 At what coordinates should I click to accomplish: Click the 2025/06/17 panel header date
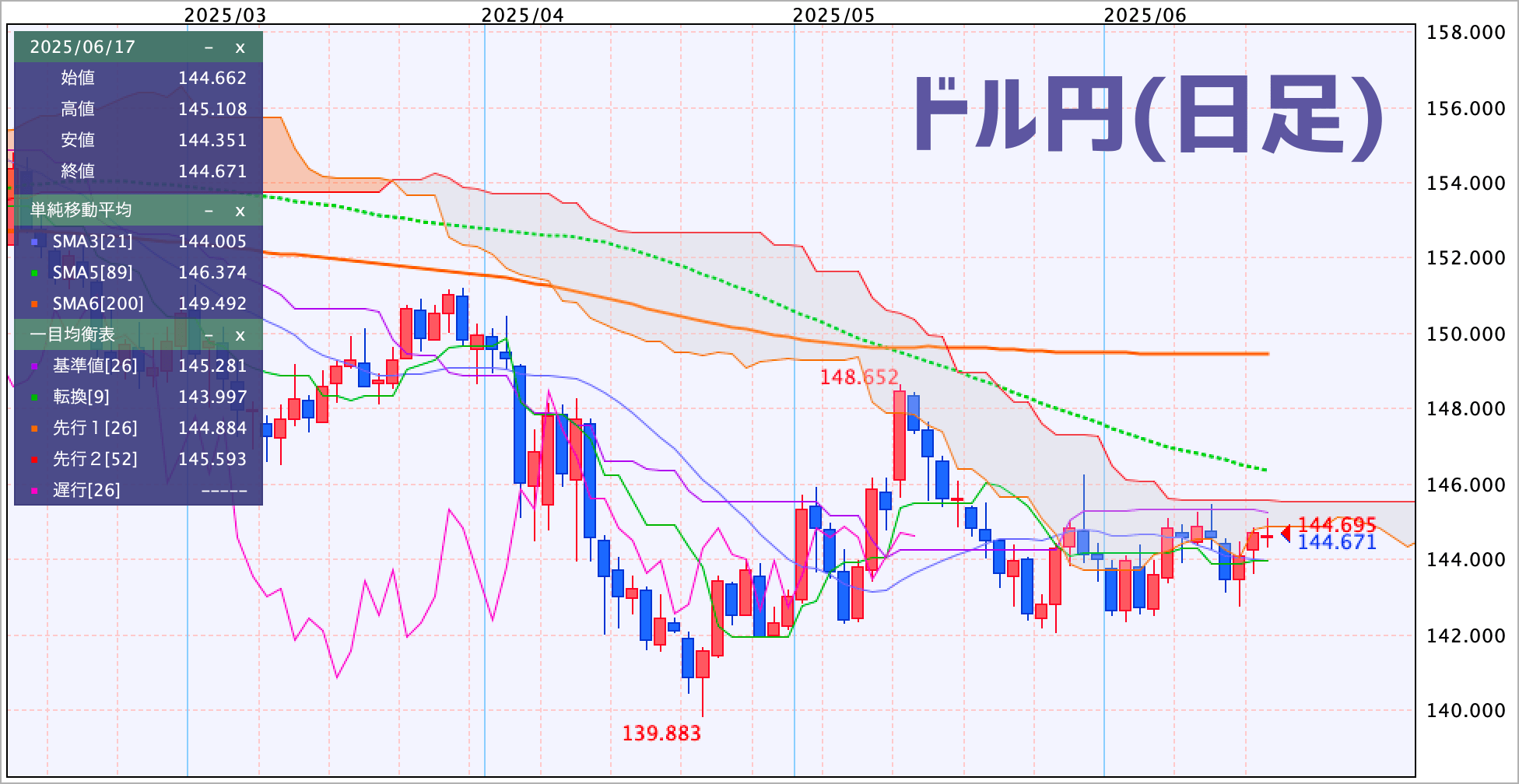point(82,47)
